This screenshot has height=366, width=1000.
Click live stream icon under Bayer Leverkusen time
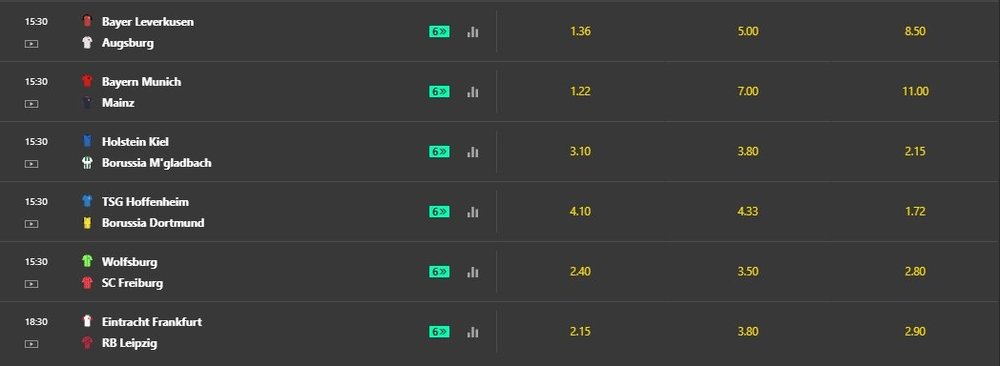click(x=31, y=44)
